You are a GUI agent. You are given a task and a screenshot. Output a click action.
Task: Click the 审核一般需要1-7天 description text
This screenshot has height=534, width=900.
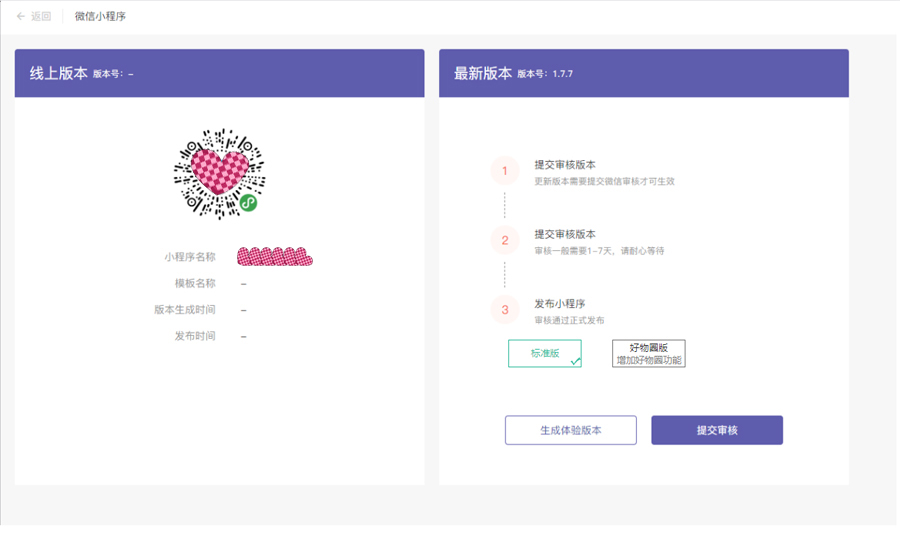coord(599,251)
